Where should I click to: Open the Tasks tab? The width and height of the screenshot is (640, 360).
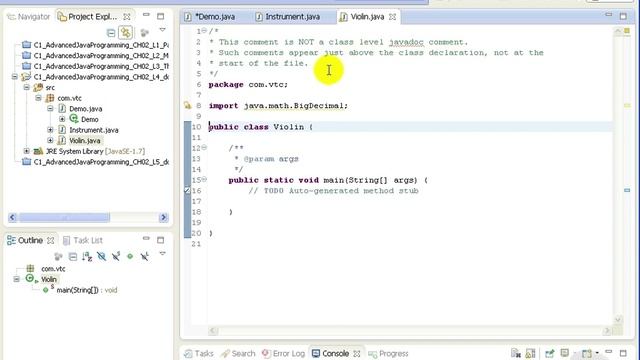pos(199,353)
